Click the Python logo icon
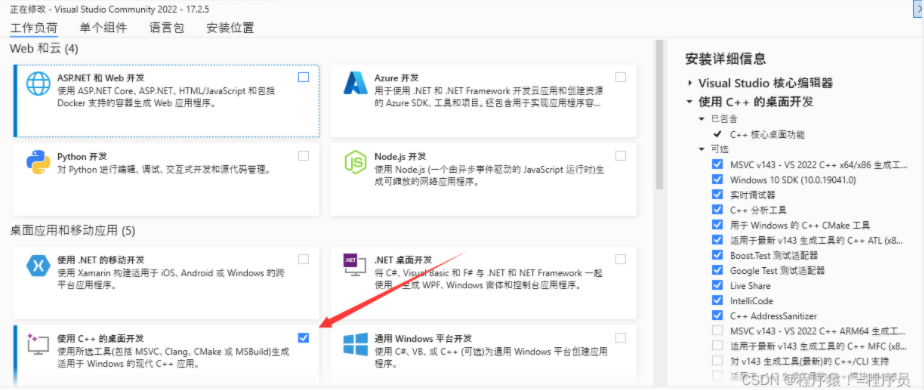 (38, 162)
